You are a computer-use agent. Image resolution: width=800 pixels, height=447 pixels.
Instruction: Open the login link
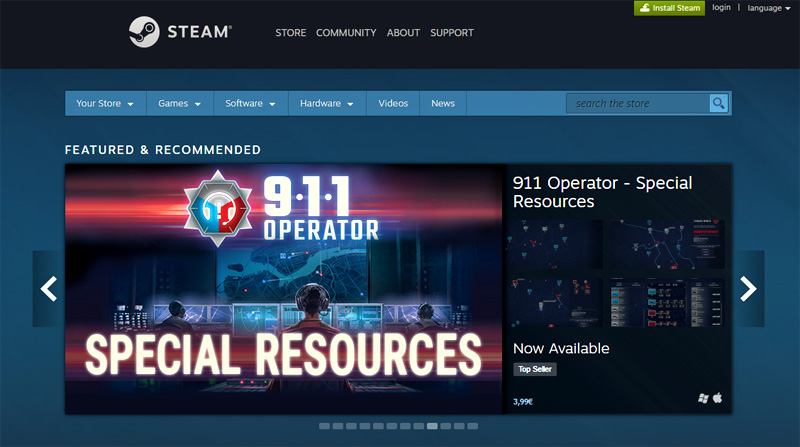point(721,8)
